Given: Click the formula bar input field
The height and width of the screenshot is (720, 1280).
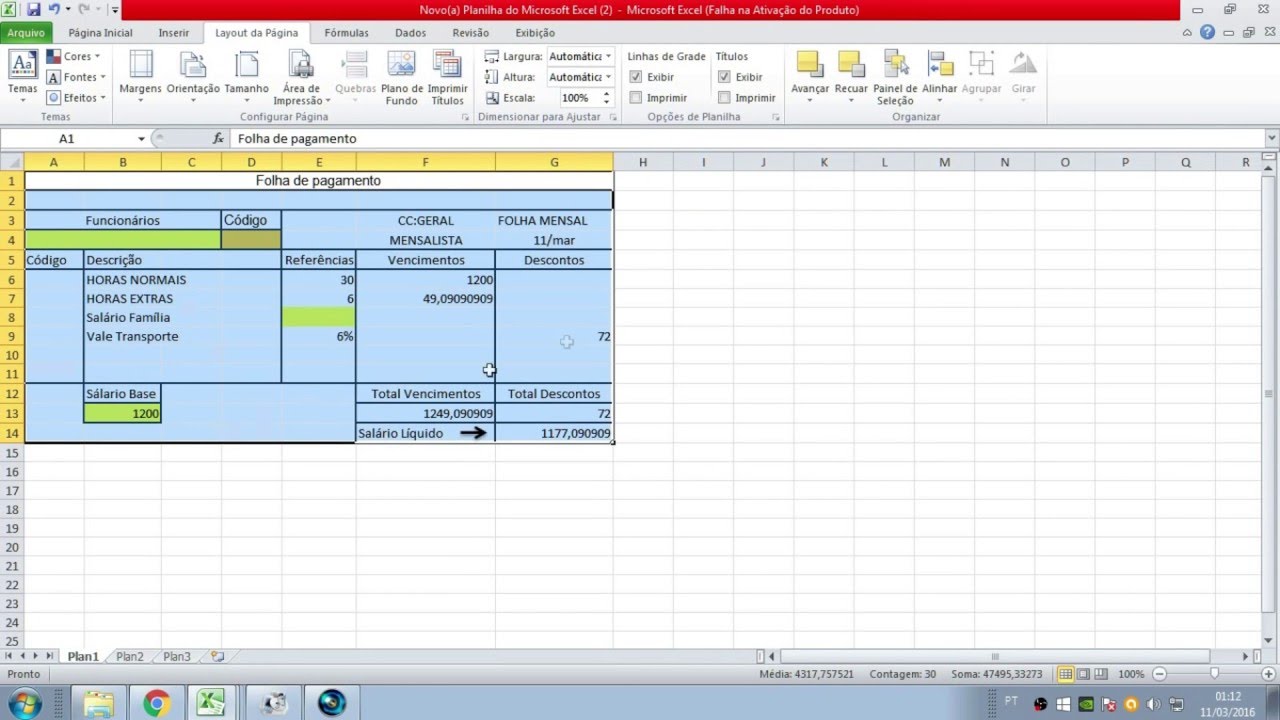Looking at the screenshot, I should point(748,138).
